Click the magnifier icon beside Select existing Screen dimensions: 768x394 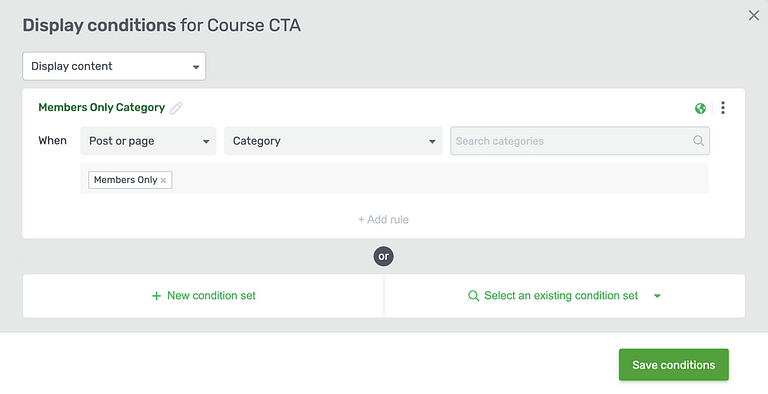[474, 296]
